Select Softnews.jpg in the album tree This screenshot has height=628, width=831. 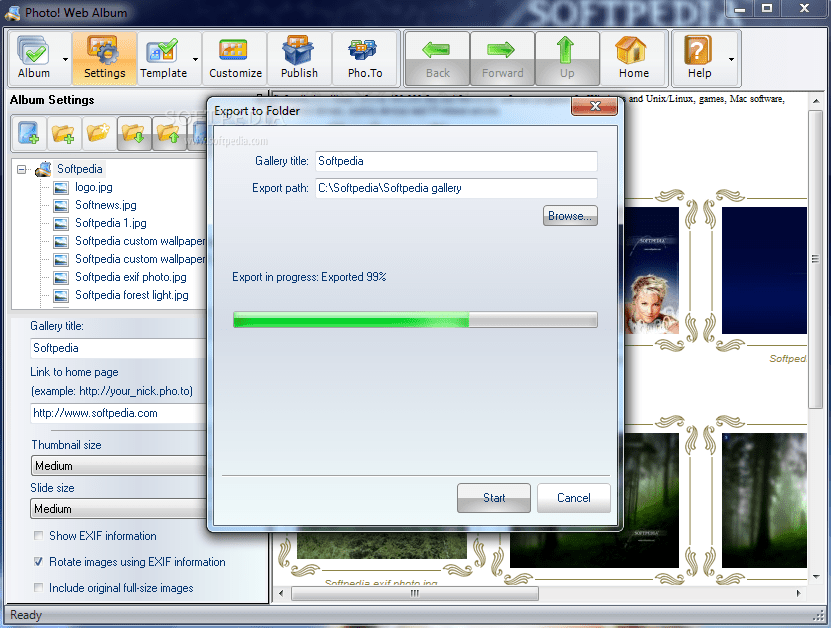tap(105, 206)
